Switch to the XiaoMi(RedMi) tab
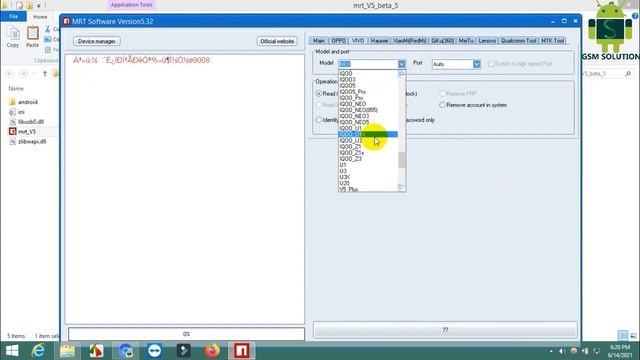Image resolution: width=640 pixels, height=360 pixels. click(409, 41)
